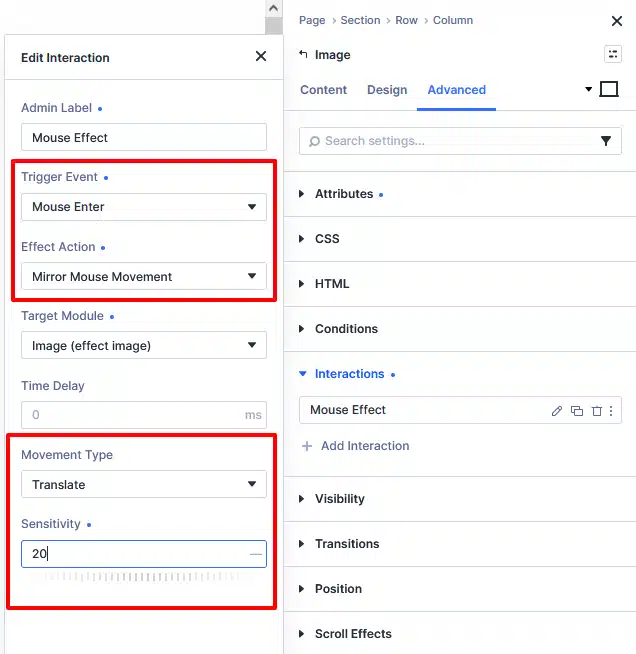The height and width of the screenshot is (654, 636).
Task: Go to Row in breadcrumb
Action: tap(406, 20)
